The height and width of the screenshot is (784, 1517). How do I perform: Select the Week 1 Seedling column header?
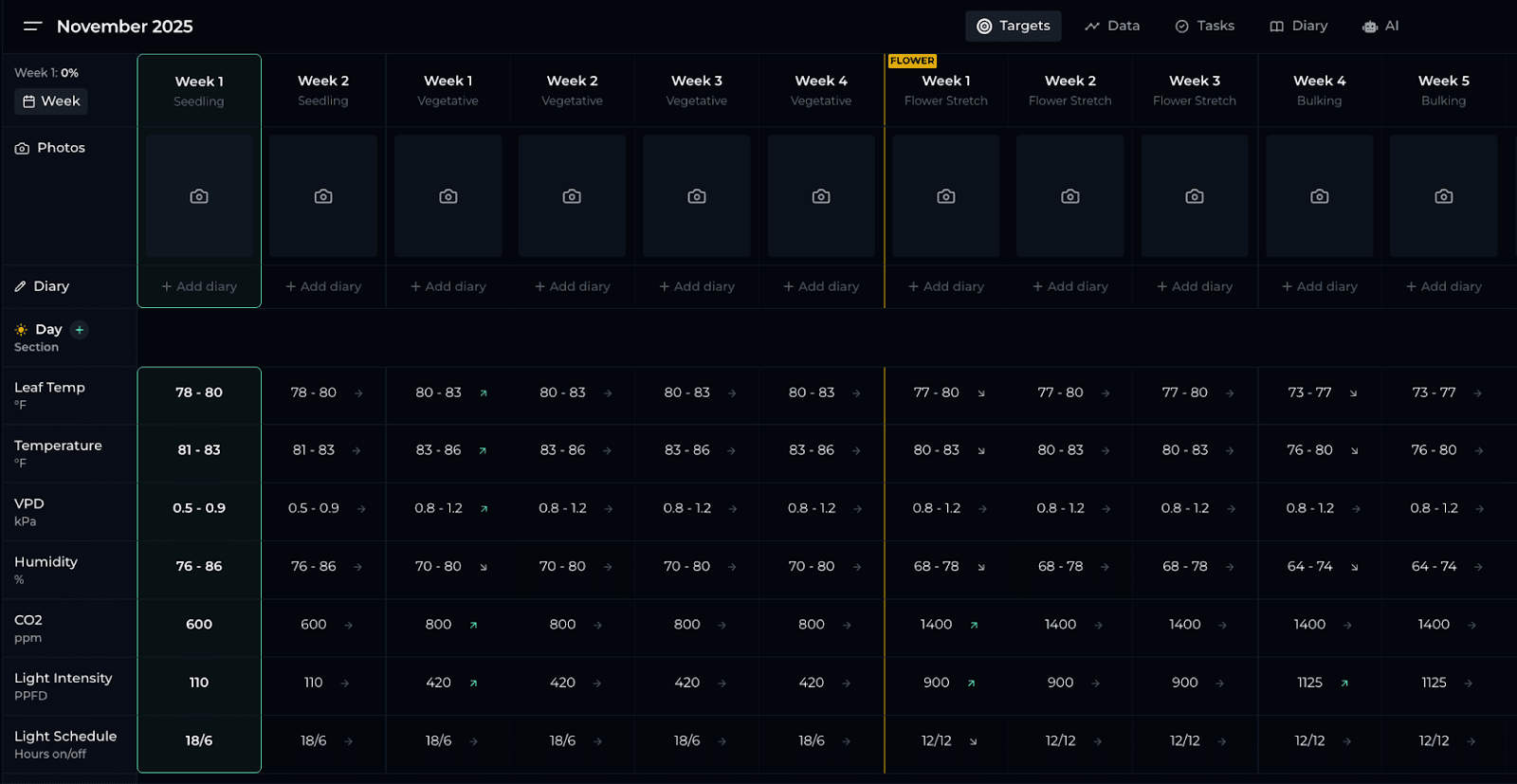(x=199, y=90)
